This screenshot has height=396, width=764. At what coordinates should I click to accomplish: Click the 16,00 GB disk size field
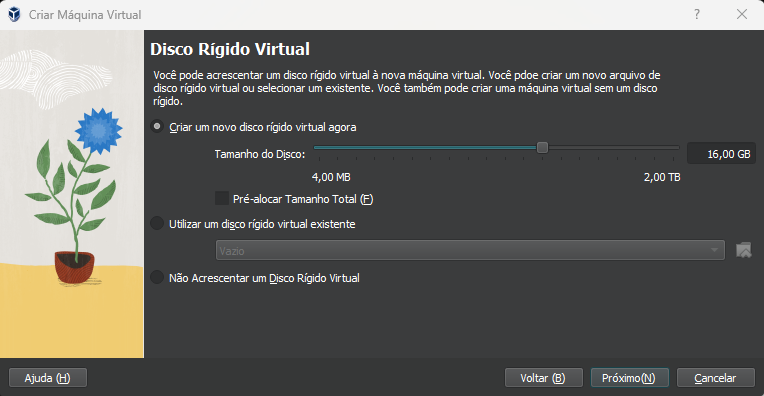click(721, 153)
